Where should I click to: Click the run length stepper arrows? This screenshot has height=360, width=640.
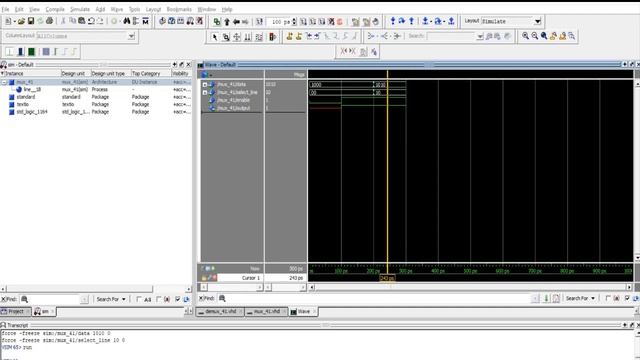click(294, 22)
